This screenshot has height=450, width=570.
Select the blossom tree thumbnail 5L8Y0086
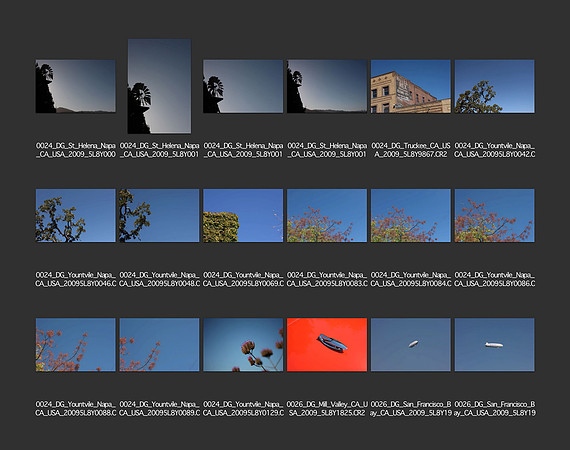[494, 215]
